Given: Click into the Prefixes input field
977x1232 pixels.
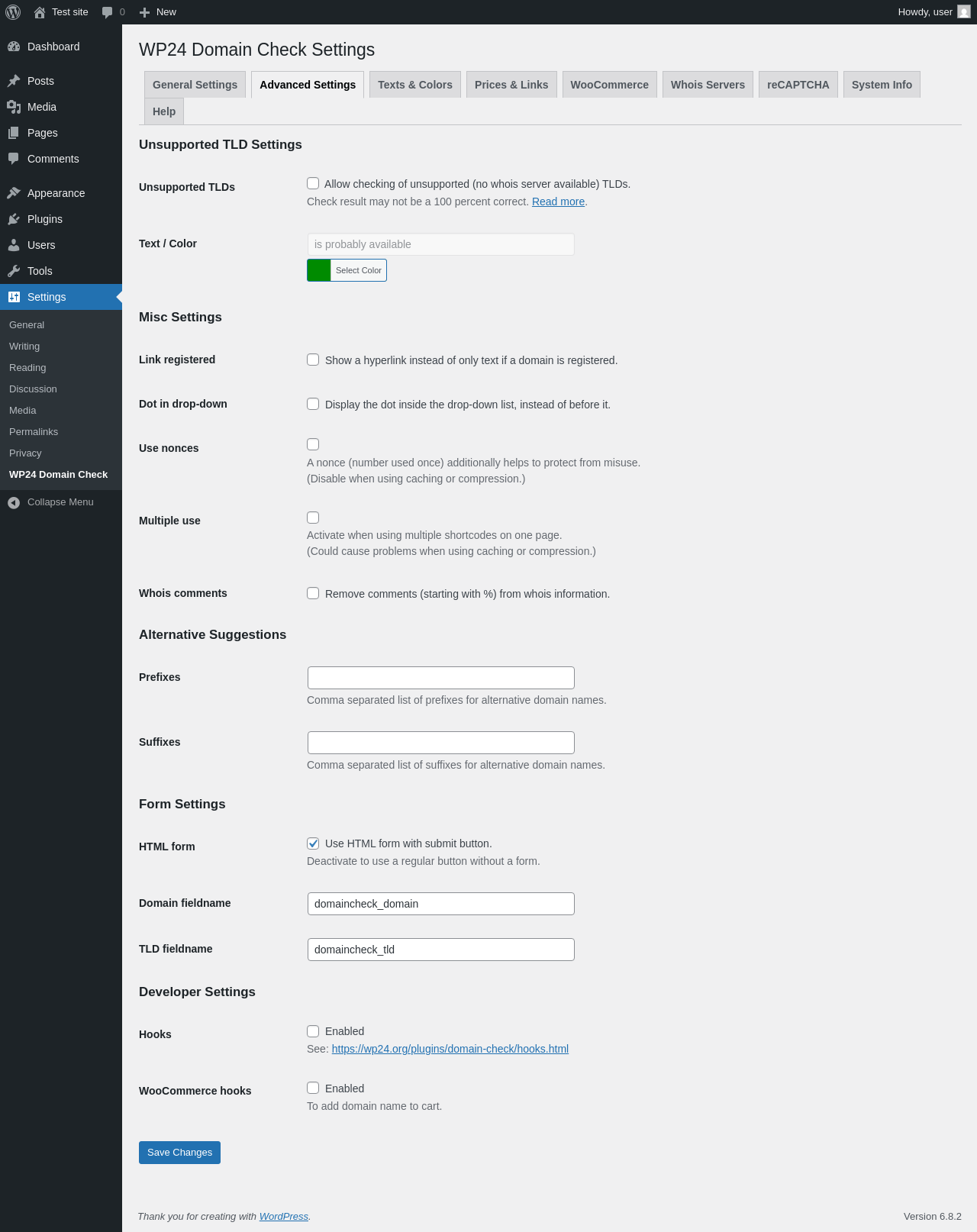Looking at the screenshot, I should click(x=441, y=678).
